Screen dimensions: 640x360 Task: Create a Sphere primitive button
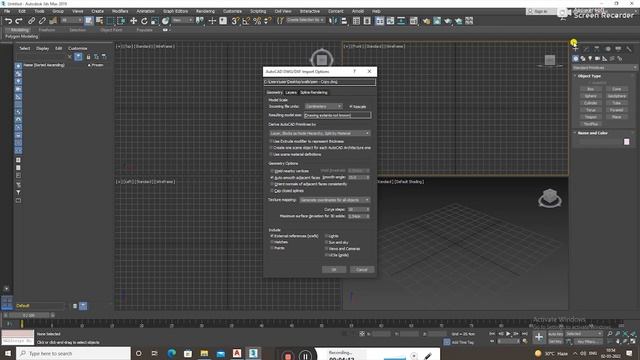pyautogui.click(x=591, y=96)
